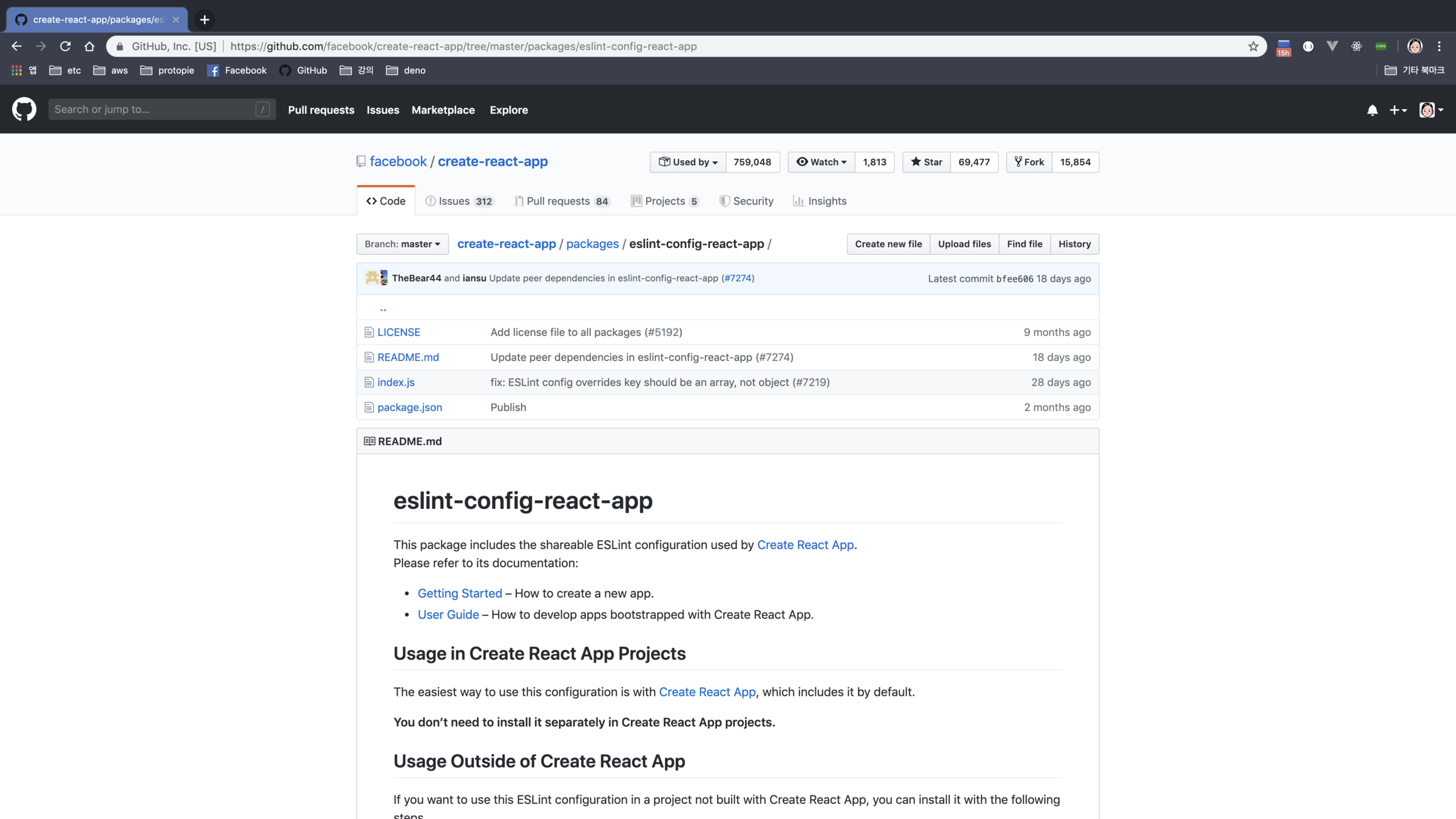
Task: Open the Used by dropdown
Action: coord(688,162)
